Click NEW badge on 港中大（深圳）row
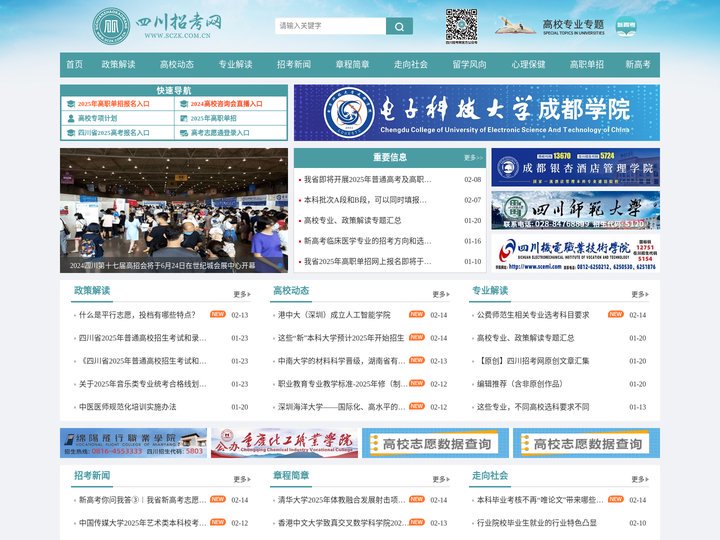Viewport: 720px width, 540px height. tap(416, 315)
